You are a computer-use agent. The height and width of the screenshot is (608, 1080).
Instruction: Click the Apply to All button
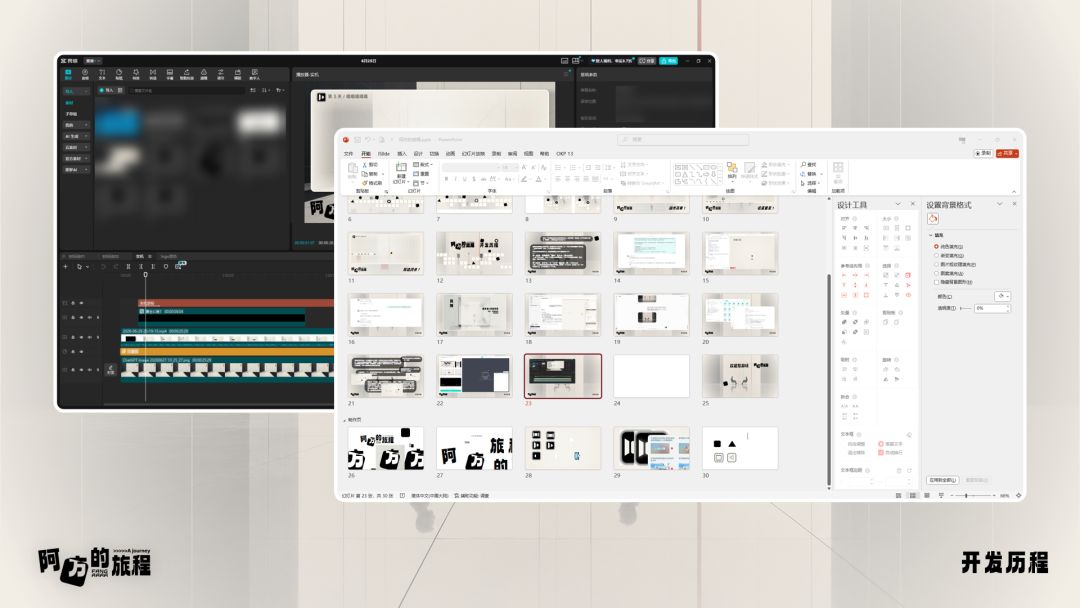pos(942,480)
